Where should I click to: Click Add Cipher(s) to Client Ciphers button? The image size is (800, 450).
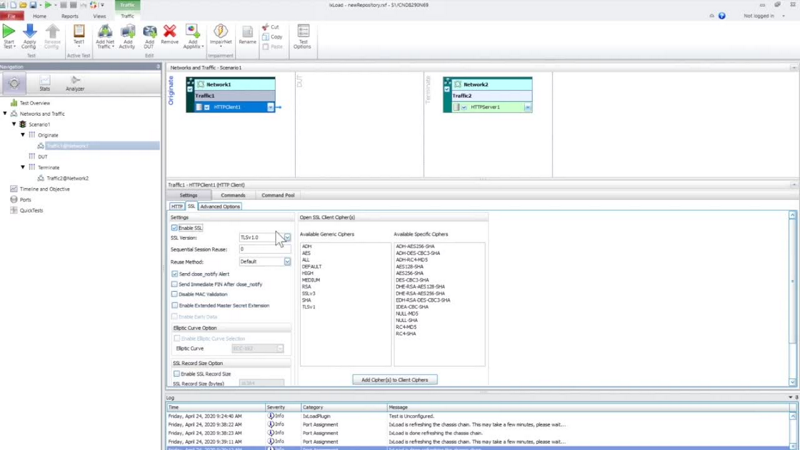(x=395, y=380)
